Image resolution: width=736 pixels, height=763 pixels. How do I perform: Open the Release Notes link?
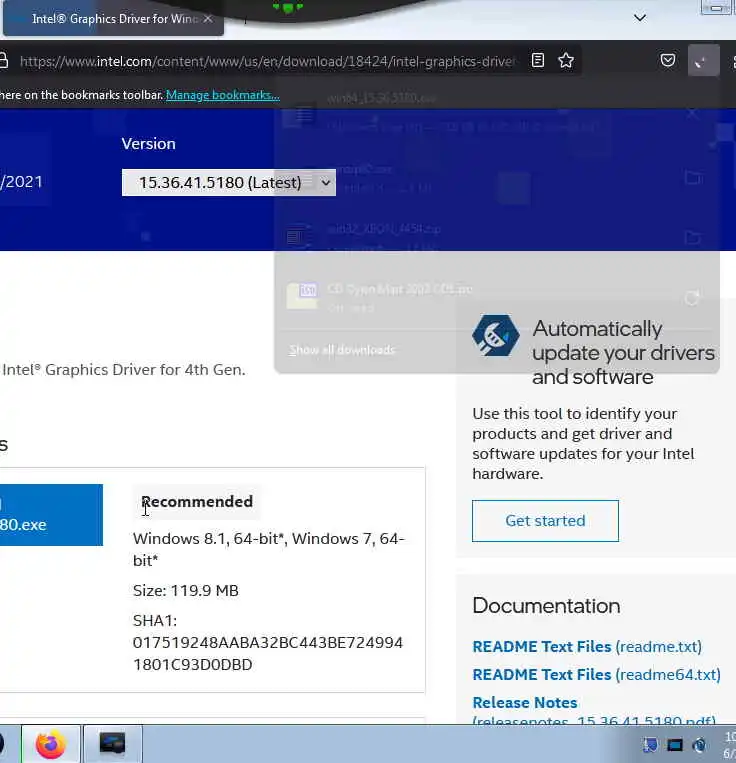pyautogui.click(x=593, y=711)
